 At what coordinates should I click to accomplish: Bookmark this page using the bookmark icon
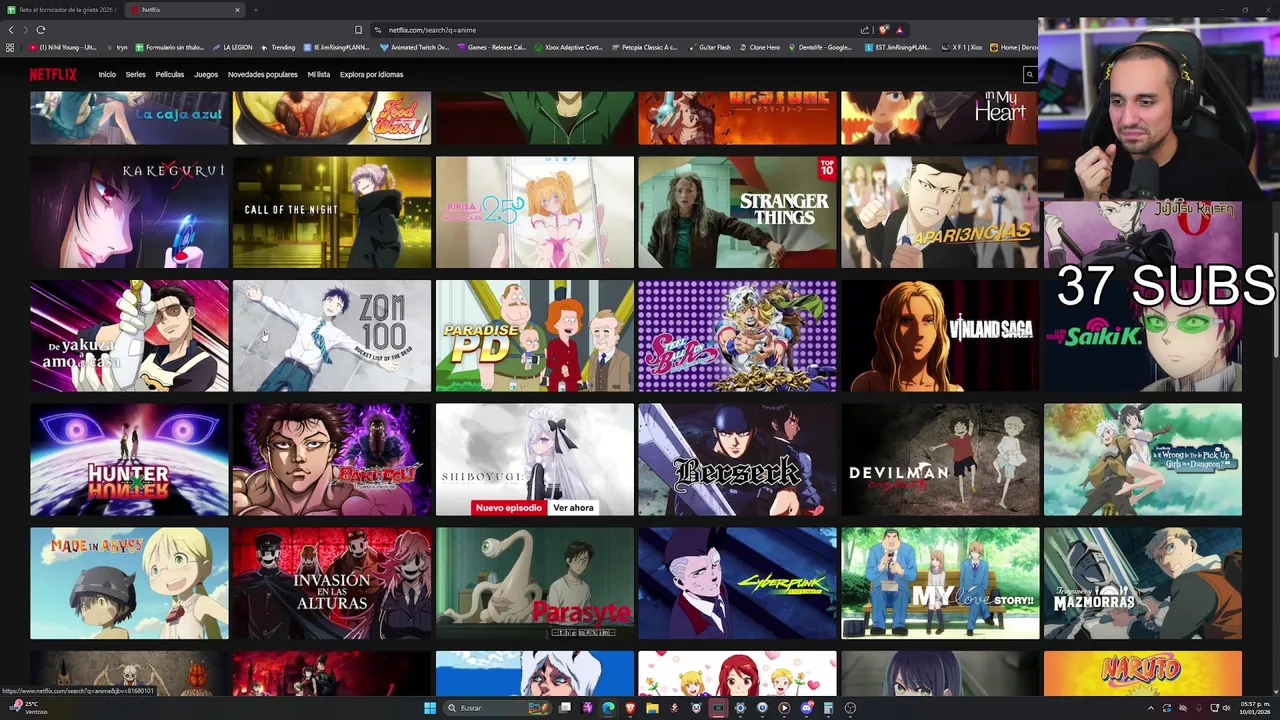[x=358, y=30]
